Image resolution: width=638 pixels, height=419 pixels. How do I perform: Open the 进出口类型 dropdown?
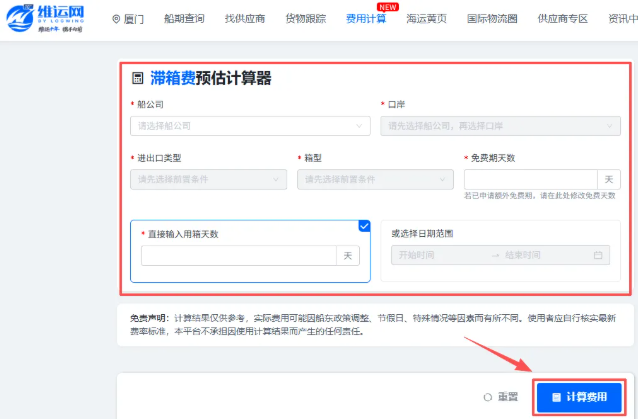point(208,179)
